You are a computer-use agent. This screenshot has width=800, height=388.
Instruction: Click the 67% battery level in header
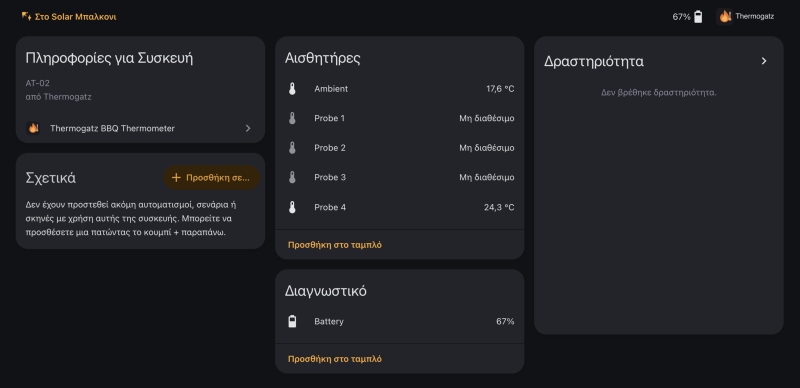point(681,17)
